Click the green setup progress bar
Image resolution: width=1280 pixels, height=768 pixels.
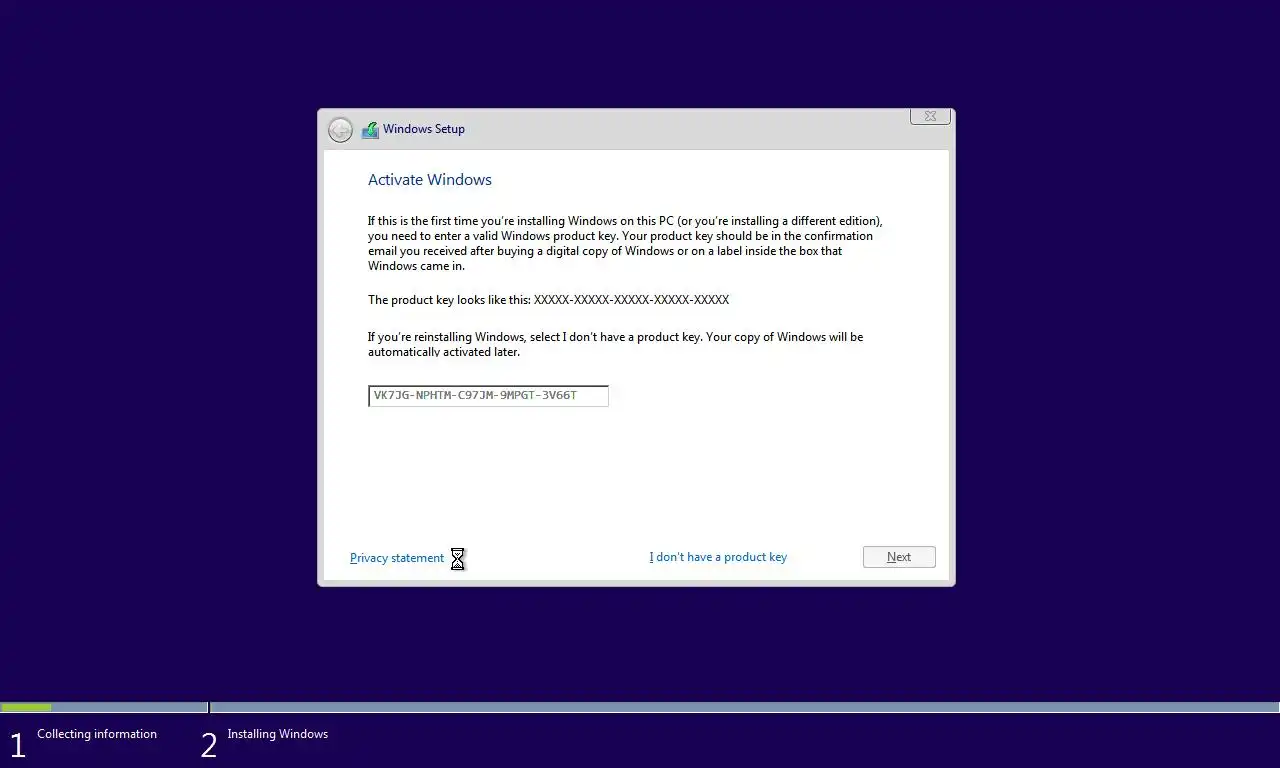[26, 707]
